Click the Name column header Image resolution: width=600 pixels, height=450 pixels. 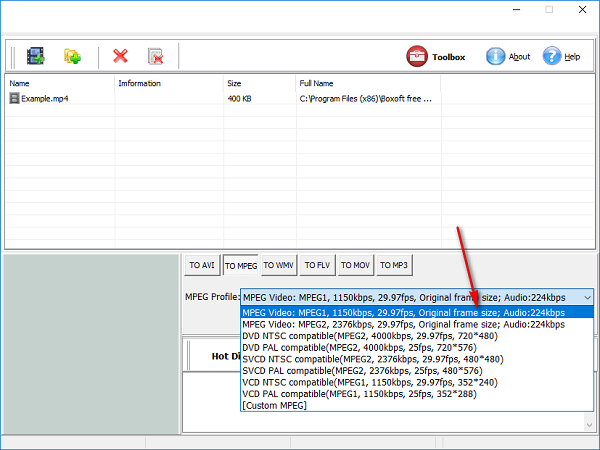(x=60, y=83)
